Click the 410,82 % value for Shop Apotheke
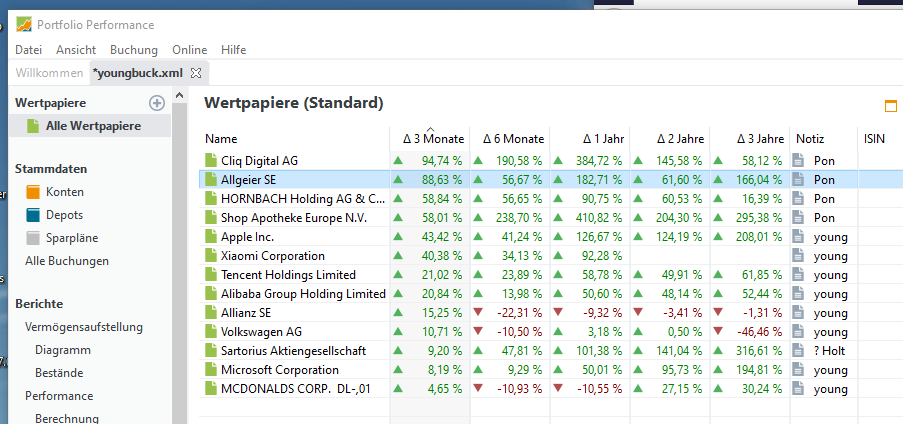Image resolution: width=903 pixels, height=424 pixels. point(599,218)
